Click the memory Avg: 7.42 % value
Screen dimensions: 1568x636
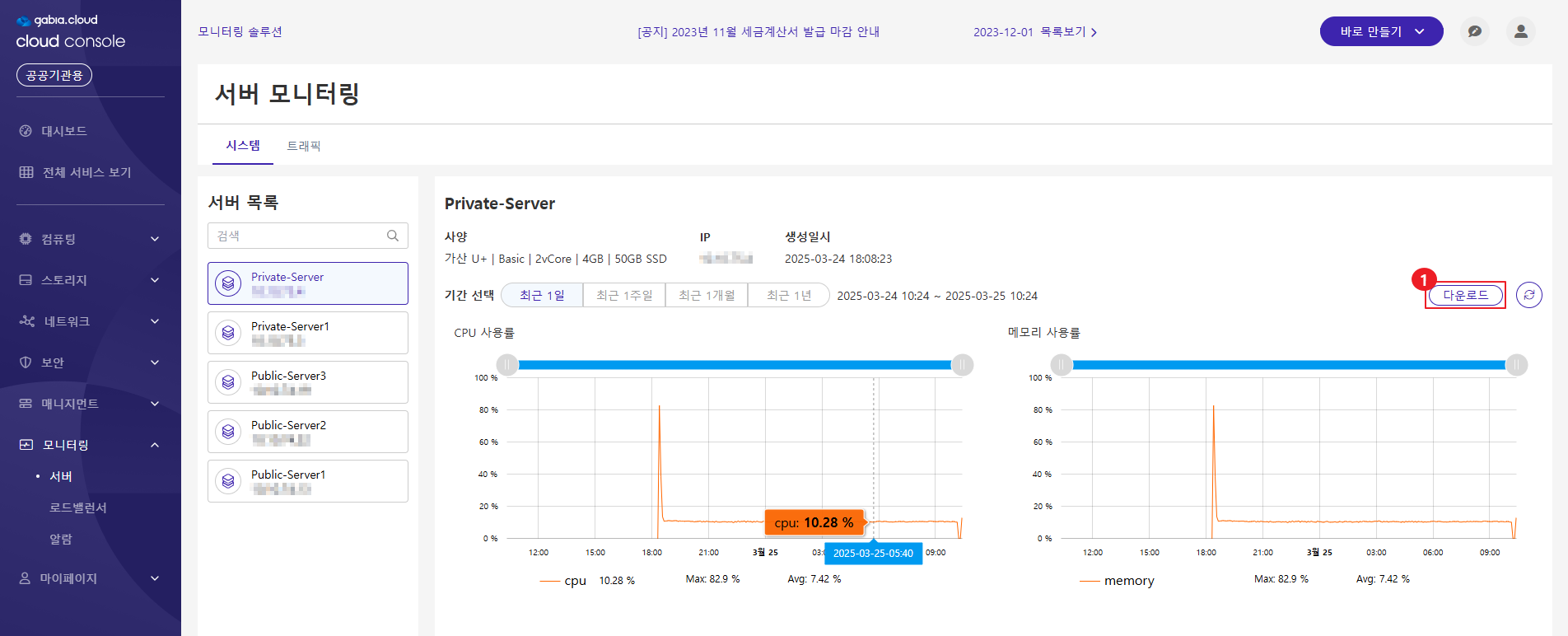point(1383,579)
